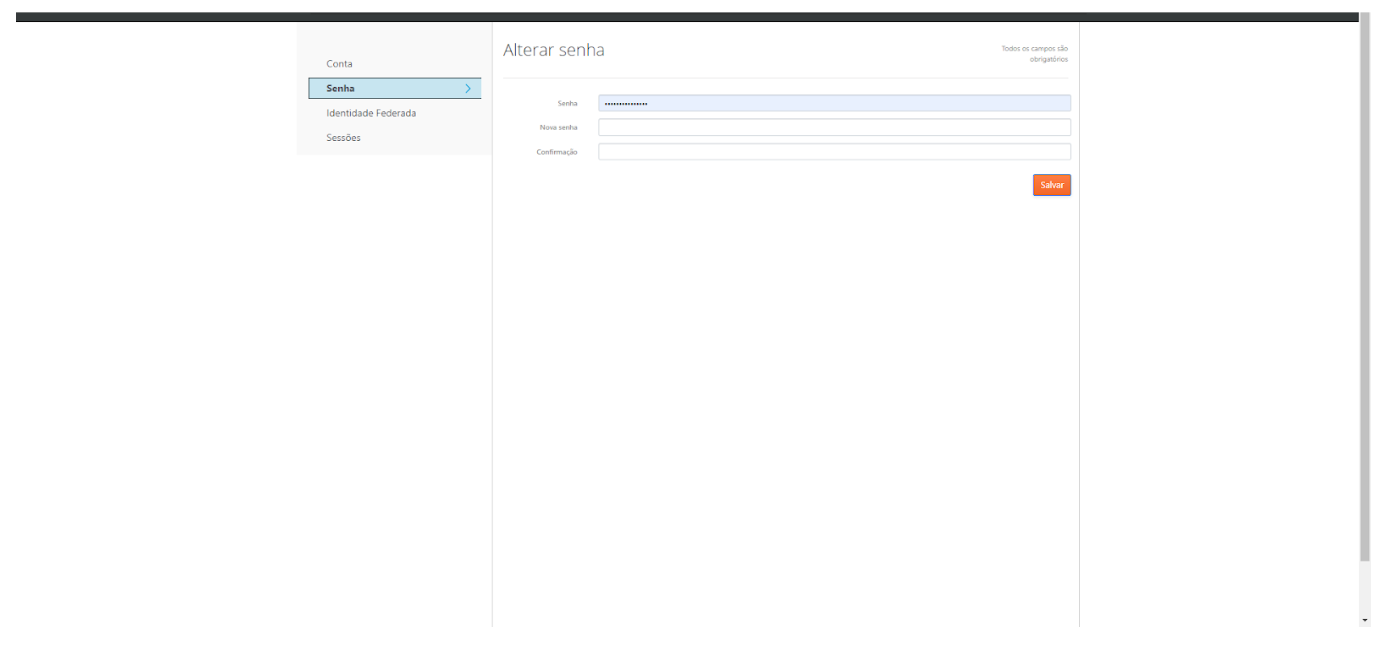Screen dimensions: 1380x659
Task: Click the scroll-down arrow at scrollbar bottom
Action: point(1365,620)
